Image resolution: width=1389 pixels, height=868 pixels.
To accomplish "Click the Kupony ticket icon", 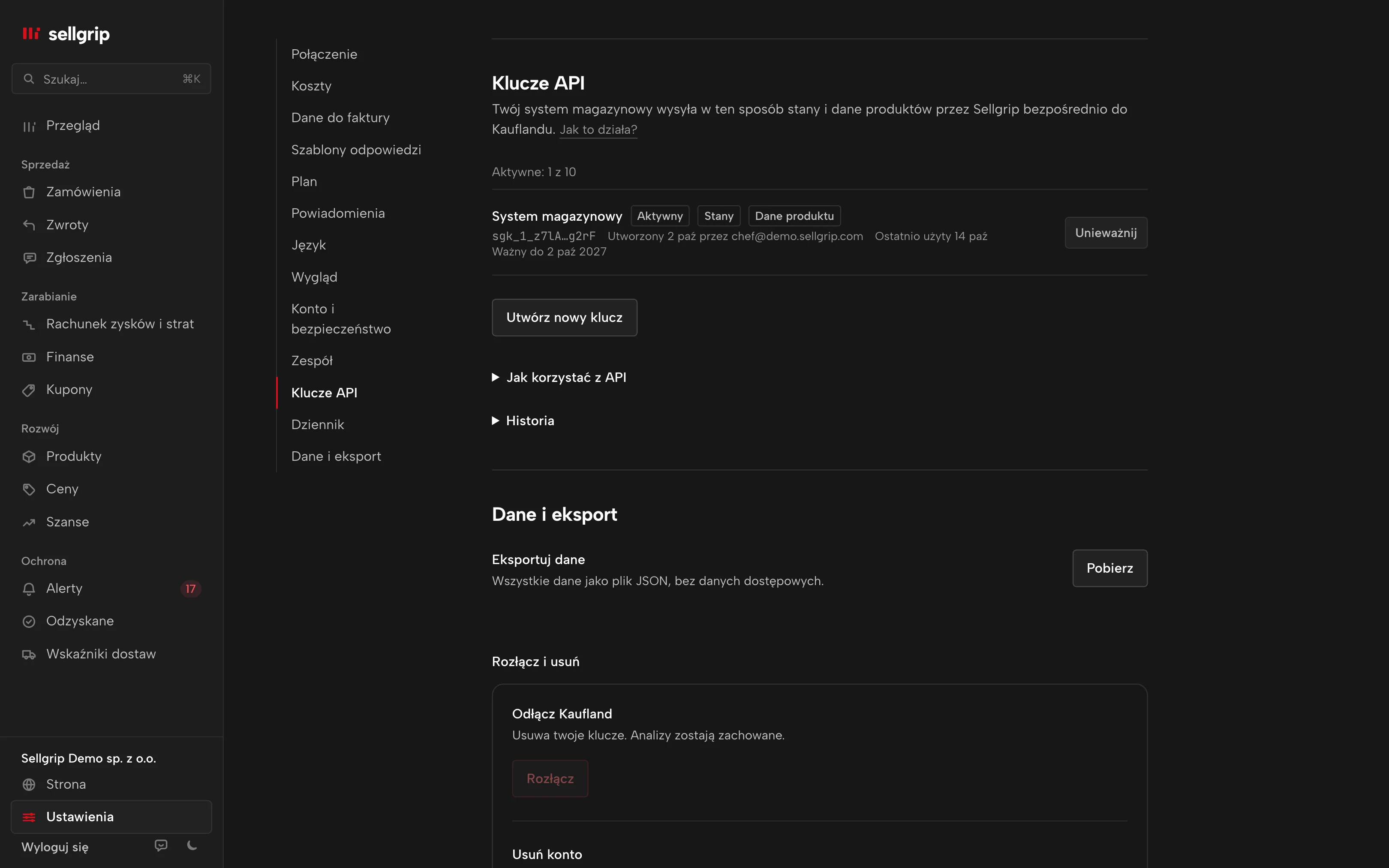I will click(x=29, y=390).
